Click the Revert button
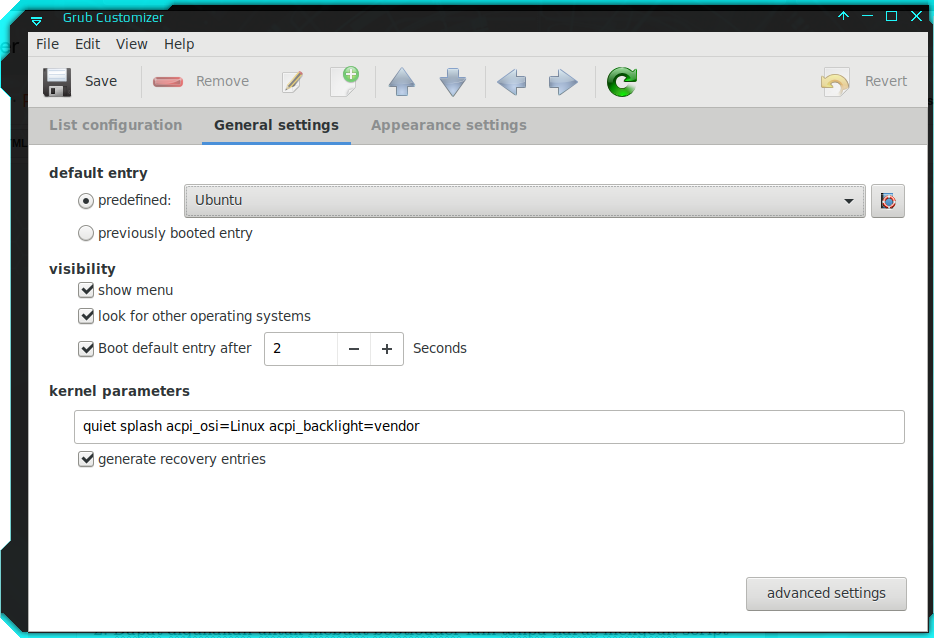Viewport: 934px width, 638px height. [x=864, y=81]
